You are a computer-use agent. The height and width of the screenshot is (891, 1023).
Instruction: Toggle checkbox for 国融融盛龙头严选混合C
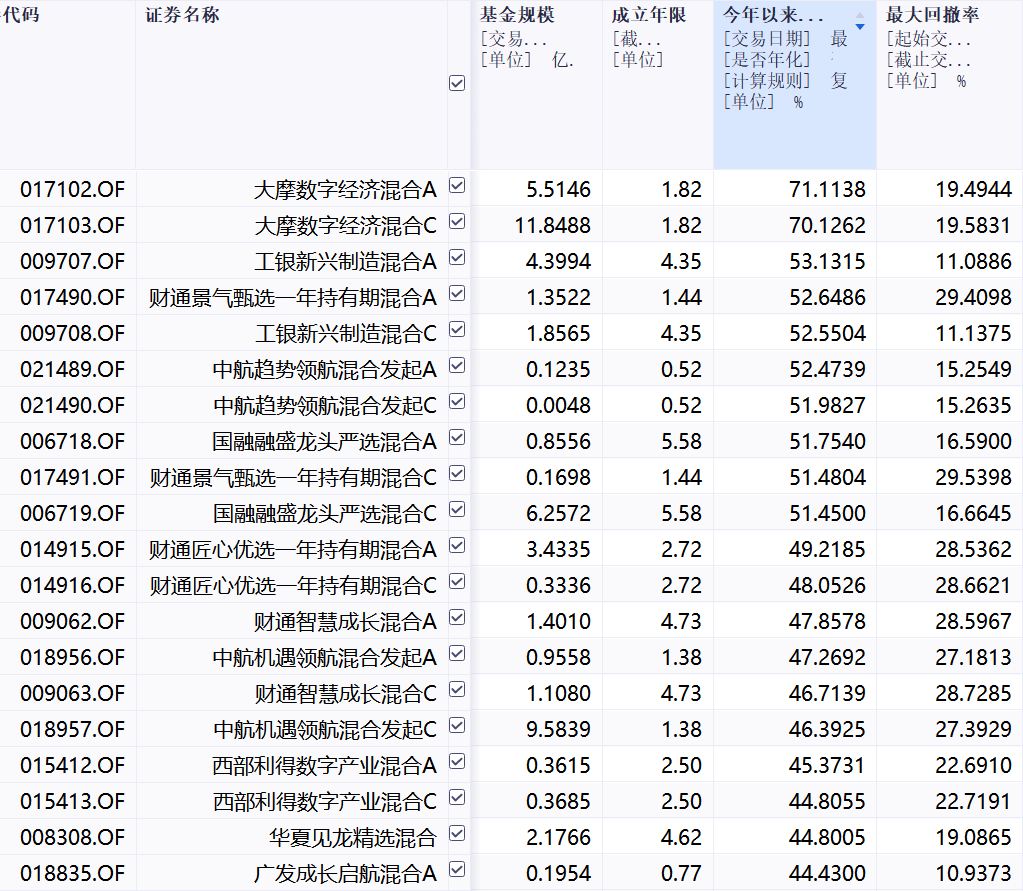(457, 509)
